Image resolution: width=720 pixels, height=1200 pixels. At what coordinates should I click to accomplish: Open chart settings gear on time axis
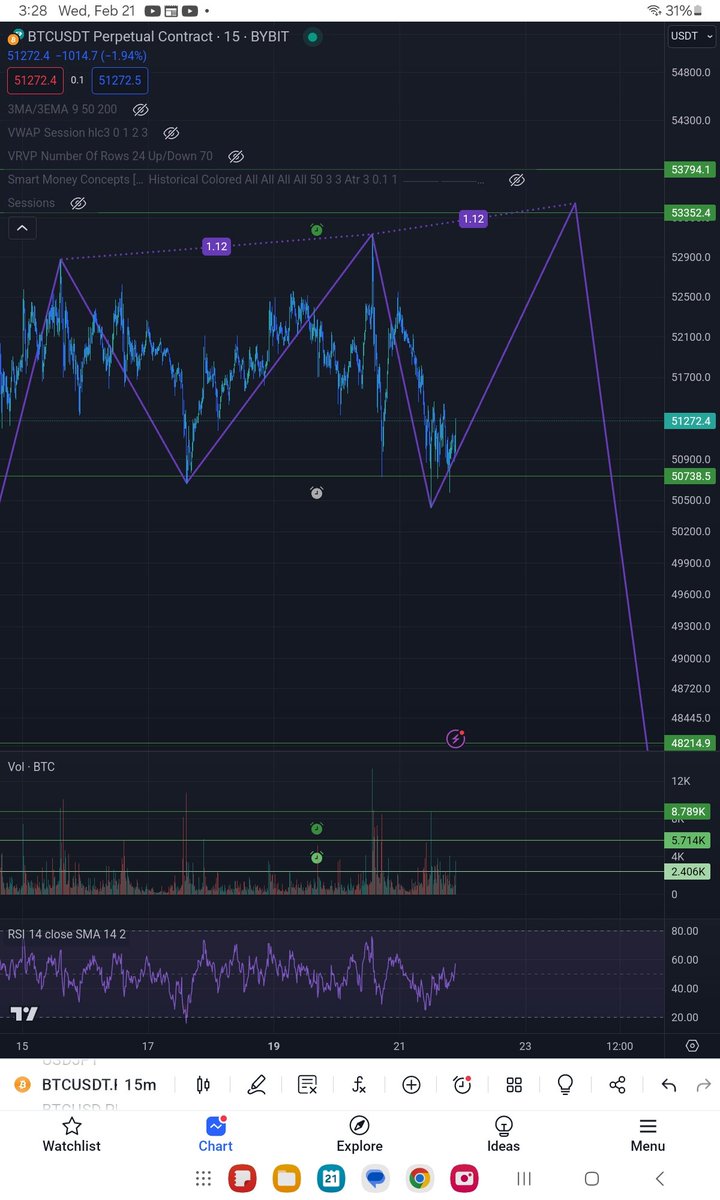point(692,1046)
